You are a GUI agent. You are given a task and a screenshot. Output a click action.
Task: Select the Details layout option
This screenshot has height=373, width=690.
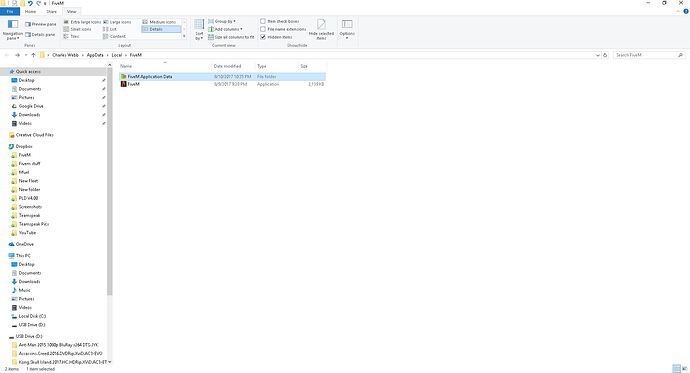[161, 29]
